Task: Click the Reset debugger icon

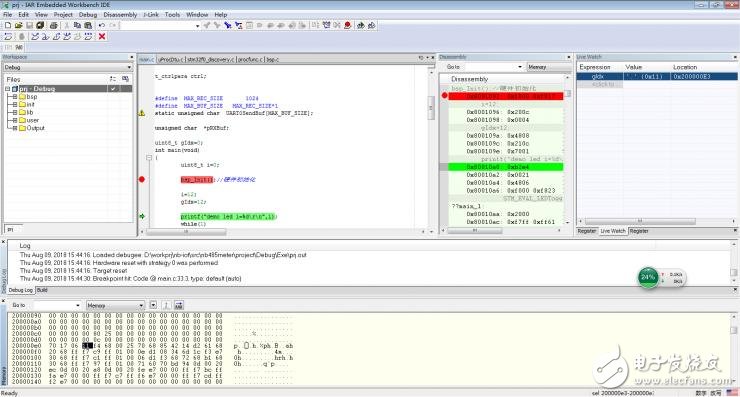Action: point(8,36)
